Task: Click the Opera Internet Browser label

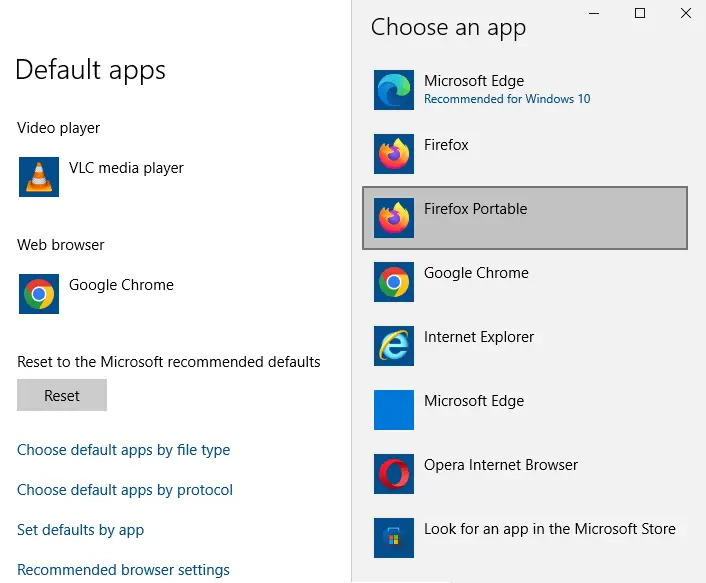Action: tap(501, 465)
